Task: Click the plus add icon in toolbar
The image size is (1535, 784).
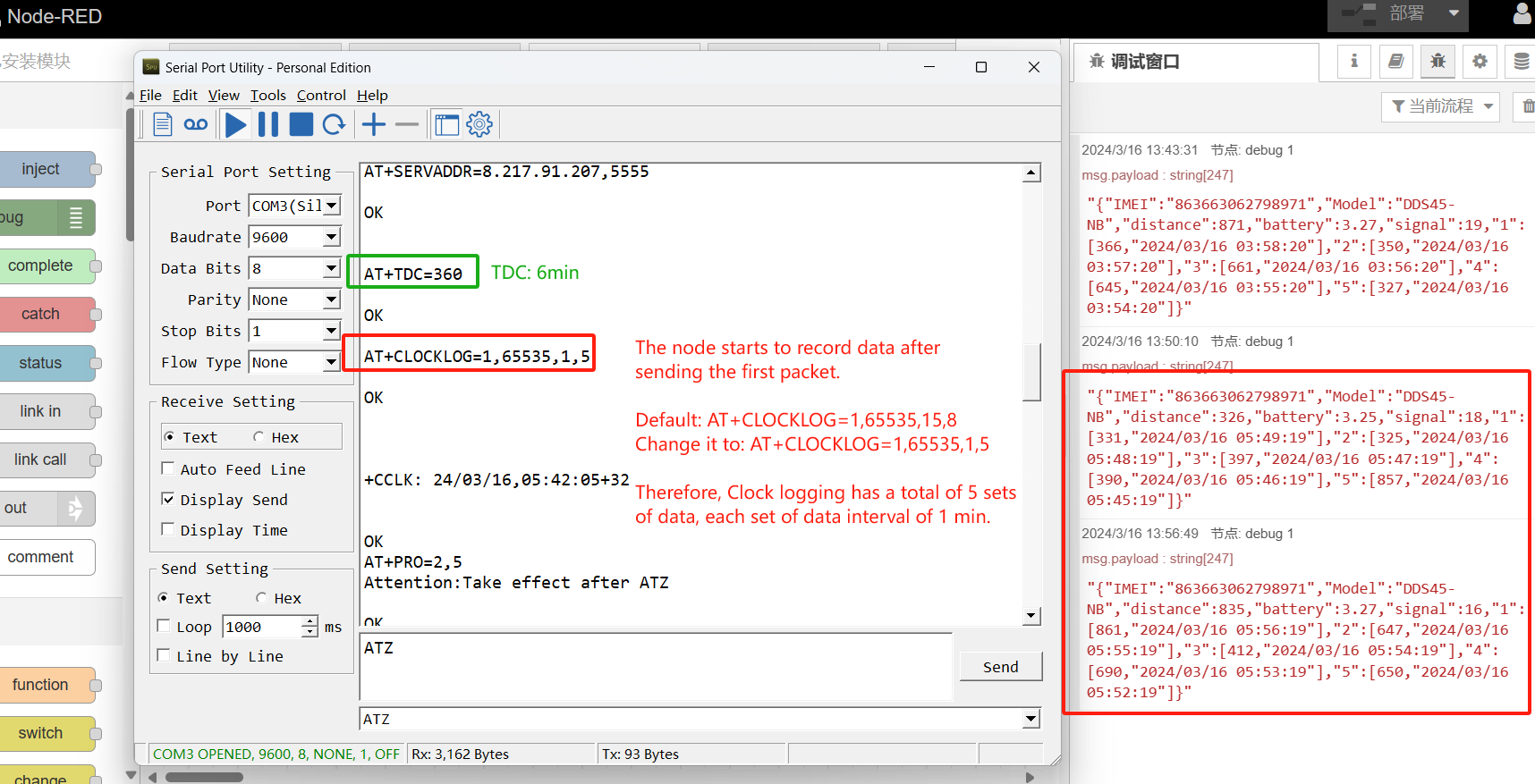Action: tap(374, 124)
